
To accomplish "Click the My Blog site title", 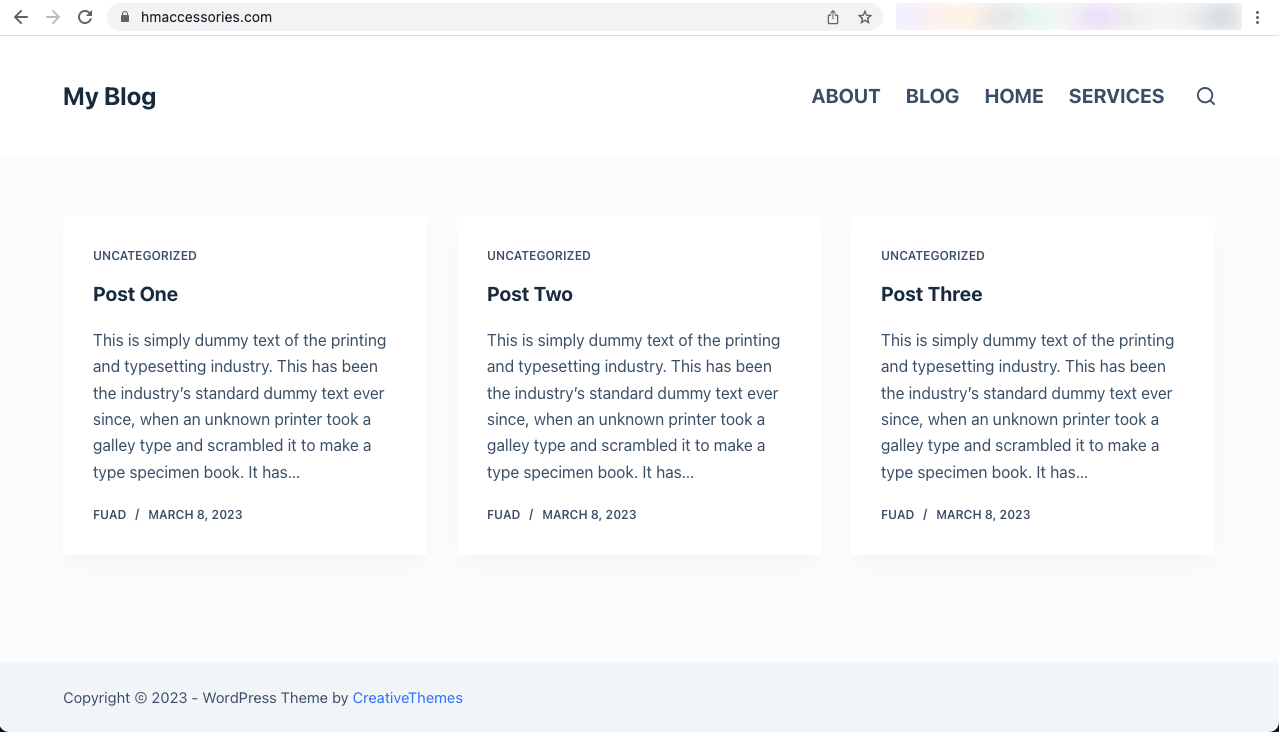I will (x=109, y=96).
